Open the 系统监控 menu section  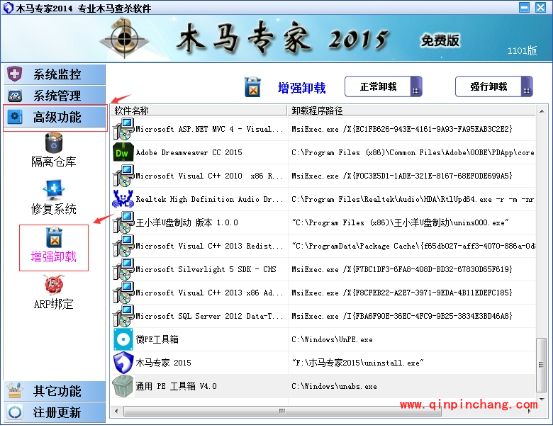tap(55, 74)
